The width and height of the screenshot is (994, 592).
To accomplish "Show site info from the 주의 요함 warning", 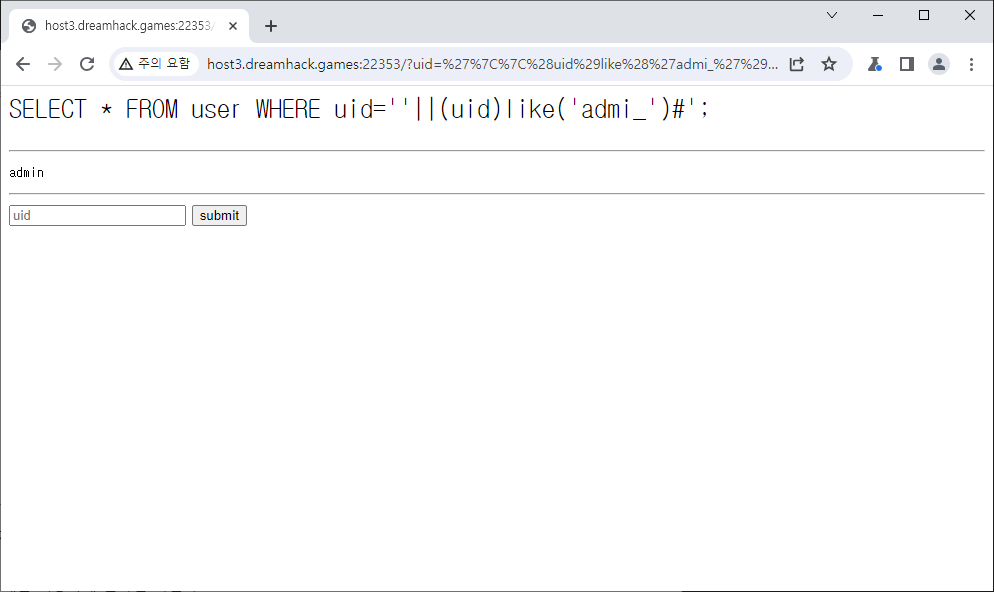I will click(154, 64).
